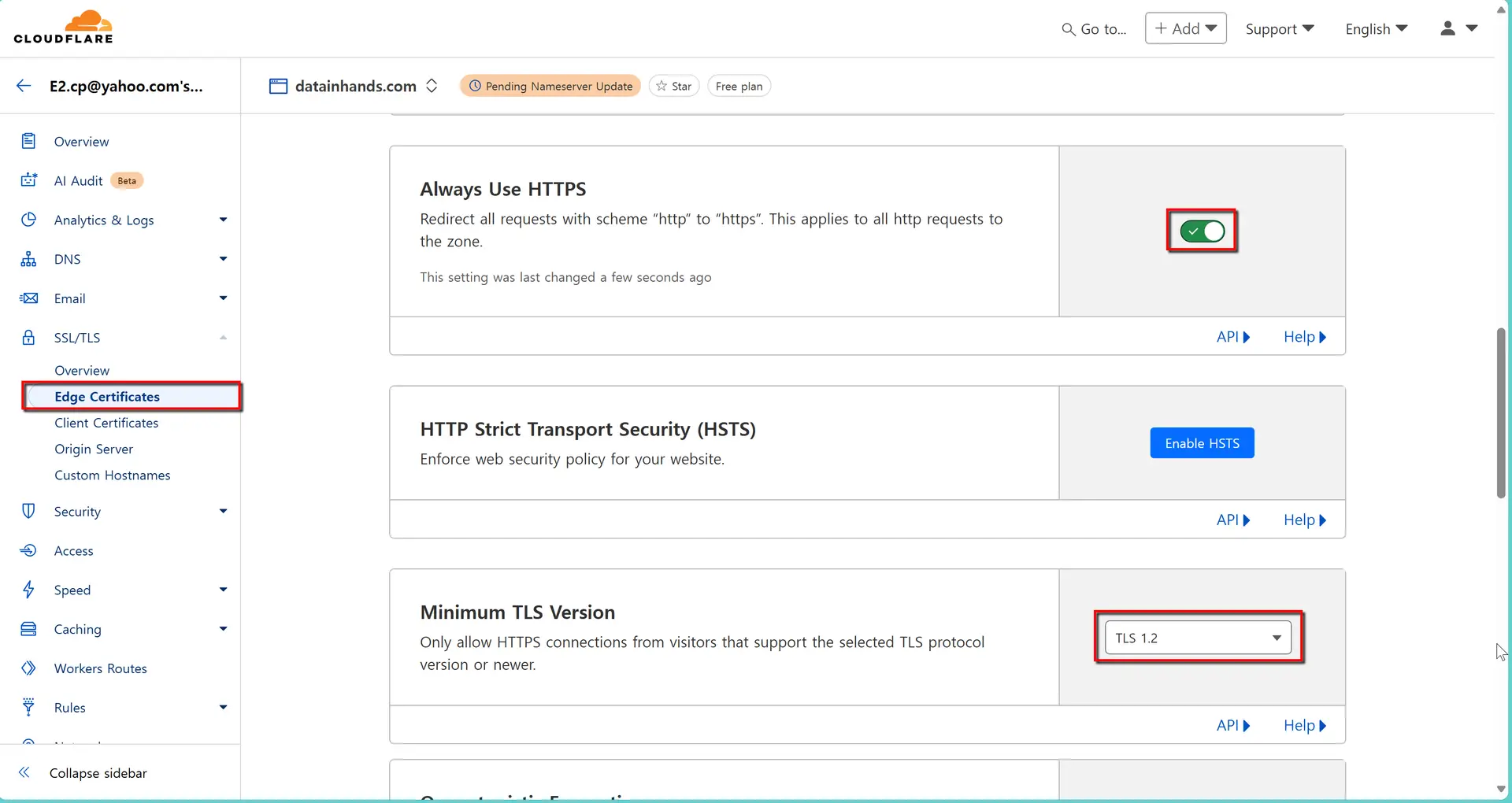Open the Caching section icon
1512x803 pixels.
28,629
